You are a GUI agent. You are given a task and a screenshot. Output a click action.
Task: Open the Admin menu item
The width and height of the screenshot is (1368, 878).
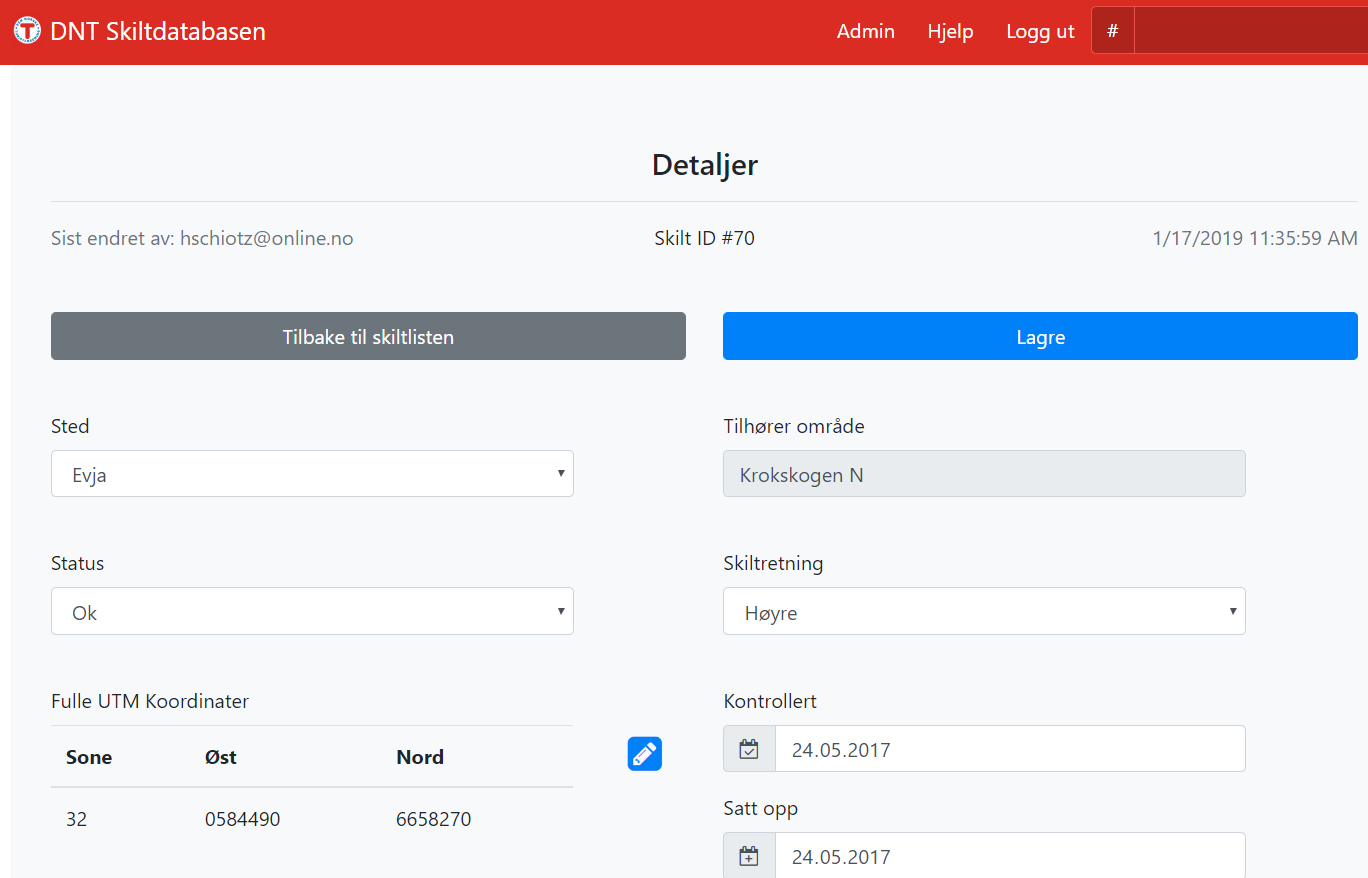click(x=866, y=31)
